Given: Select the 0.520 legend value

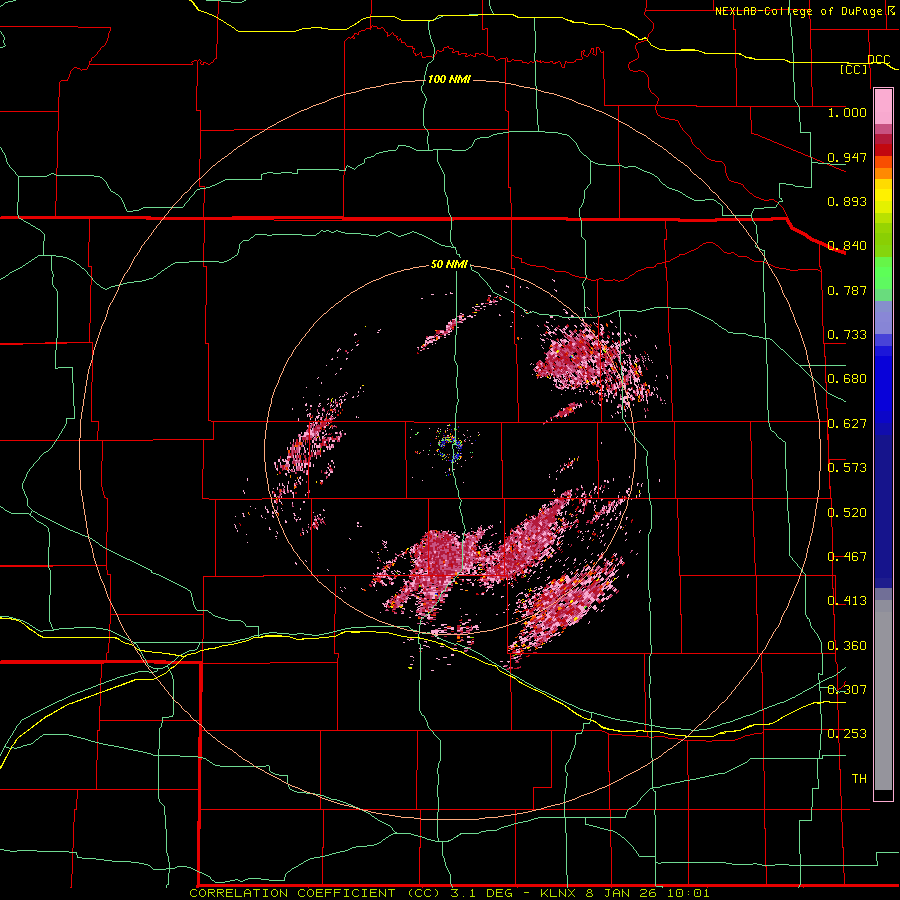Looking at the screenshot, I should coord(847,513).
